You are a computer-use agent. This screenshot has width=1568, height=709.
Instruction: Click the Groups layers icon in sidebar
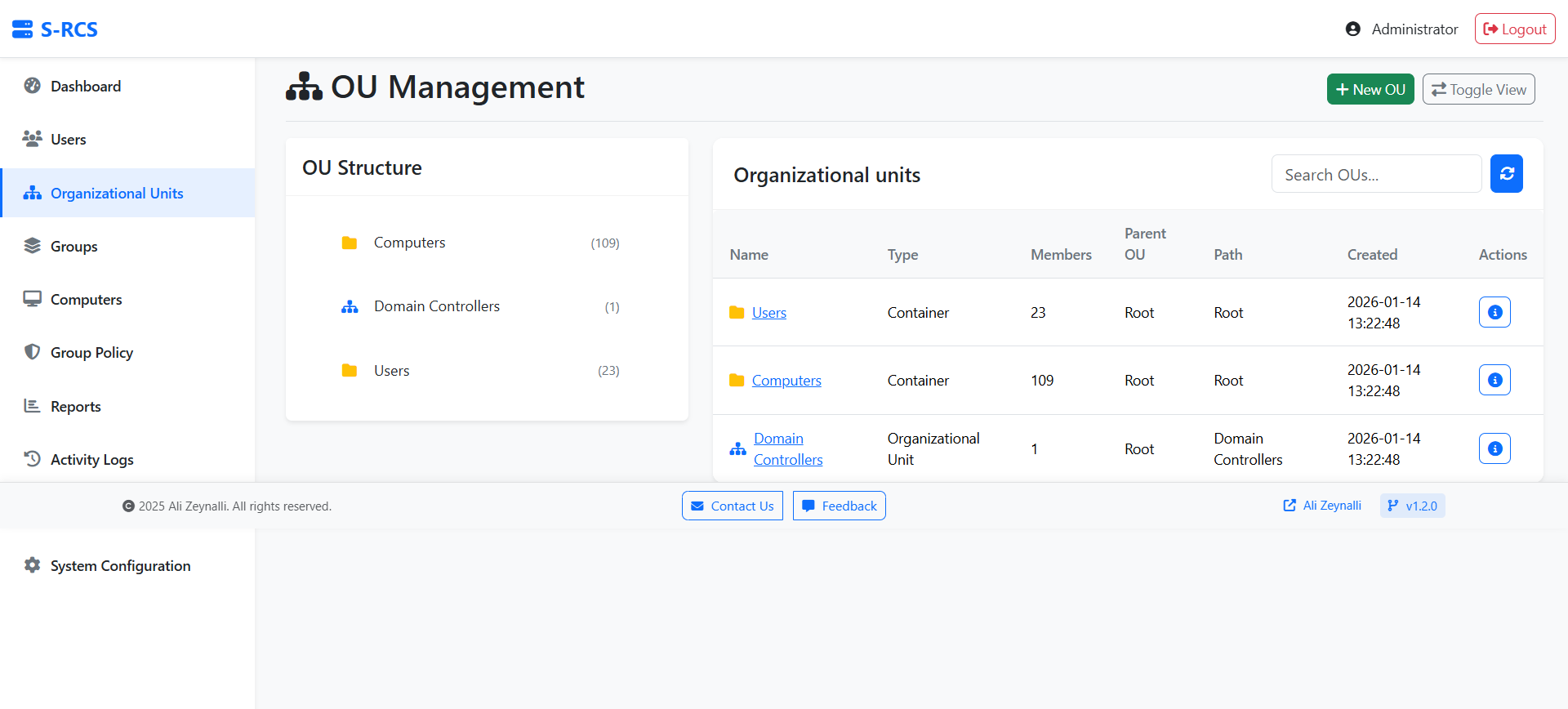[33, 246]
